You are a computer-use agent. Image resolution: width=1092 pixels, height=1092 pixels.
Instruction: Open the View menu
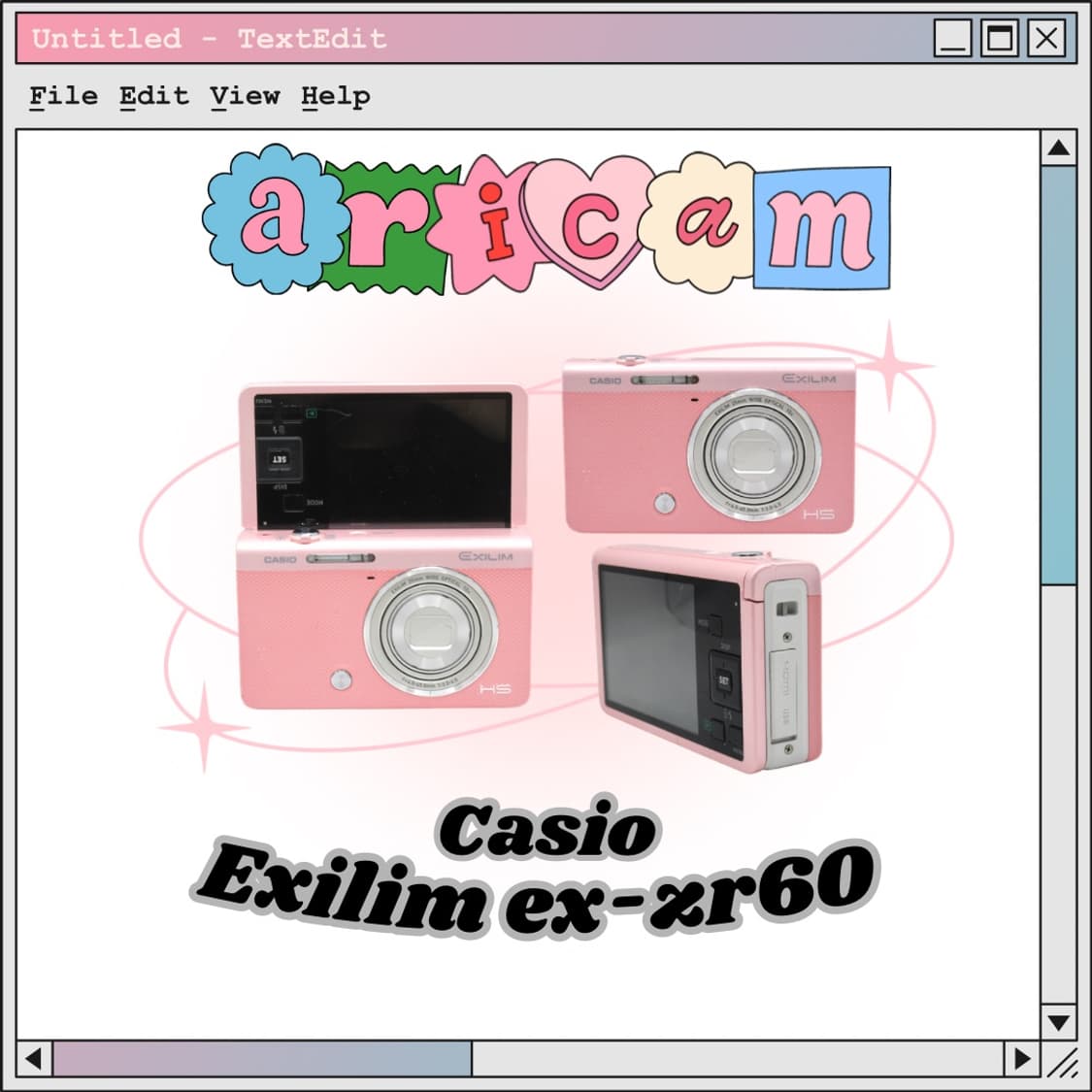(x=245, y=95)
